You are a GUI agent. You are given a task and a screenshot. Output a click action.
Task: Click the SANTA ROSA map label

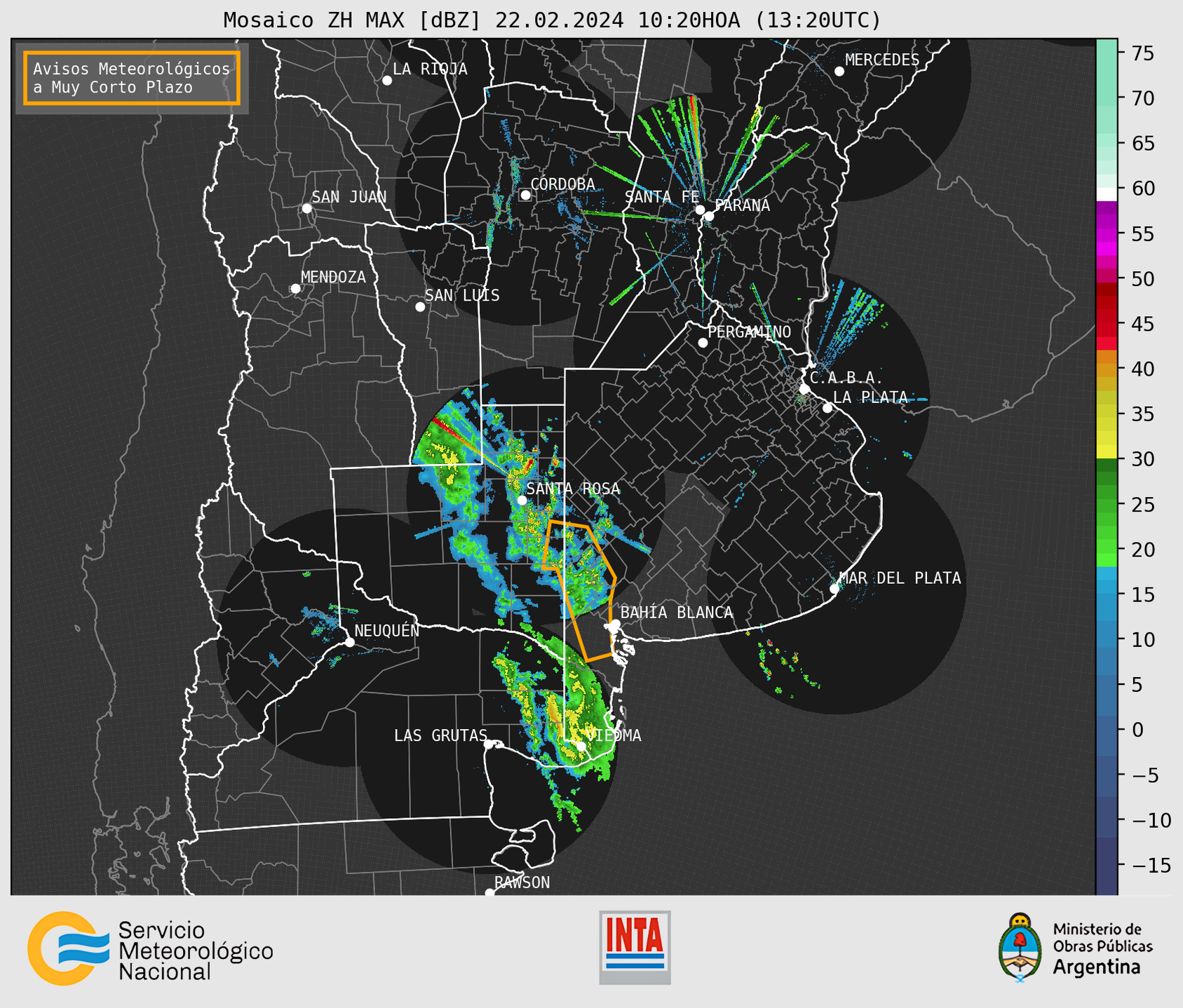click(x=574, y=489)
